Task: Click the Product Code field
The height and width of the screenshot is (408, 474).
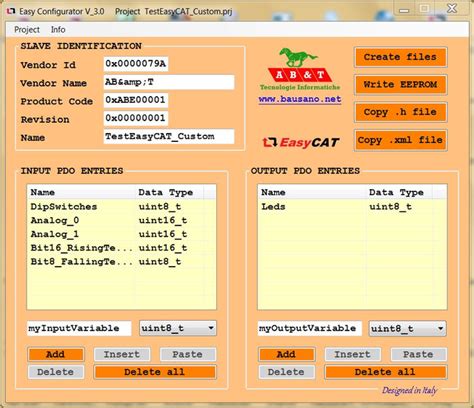Action: click(136, 100)
